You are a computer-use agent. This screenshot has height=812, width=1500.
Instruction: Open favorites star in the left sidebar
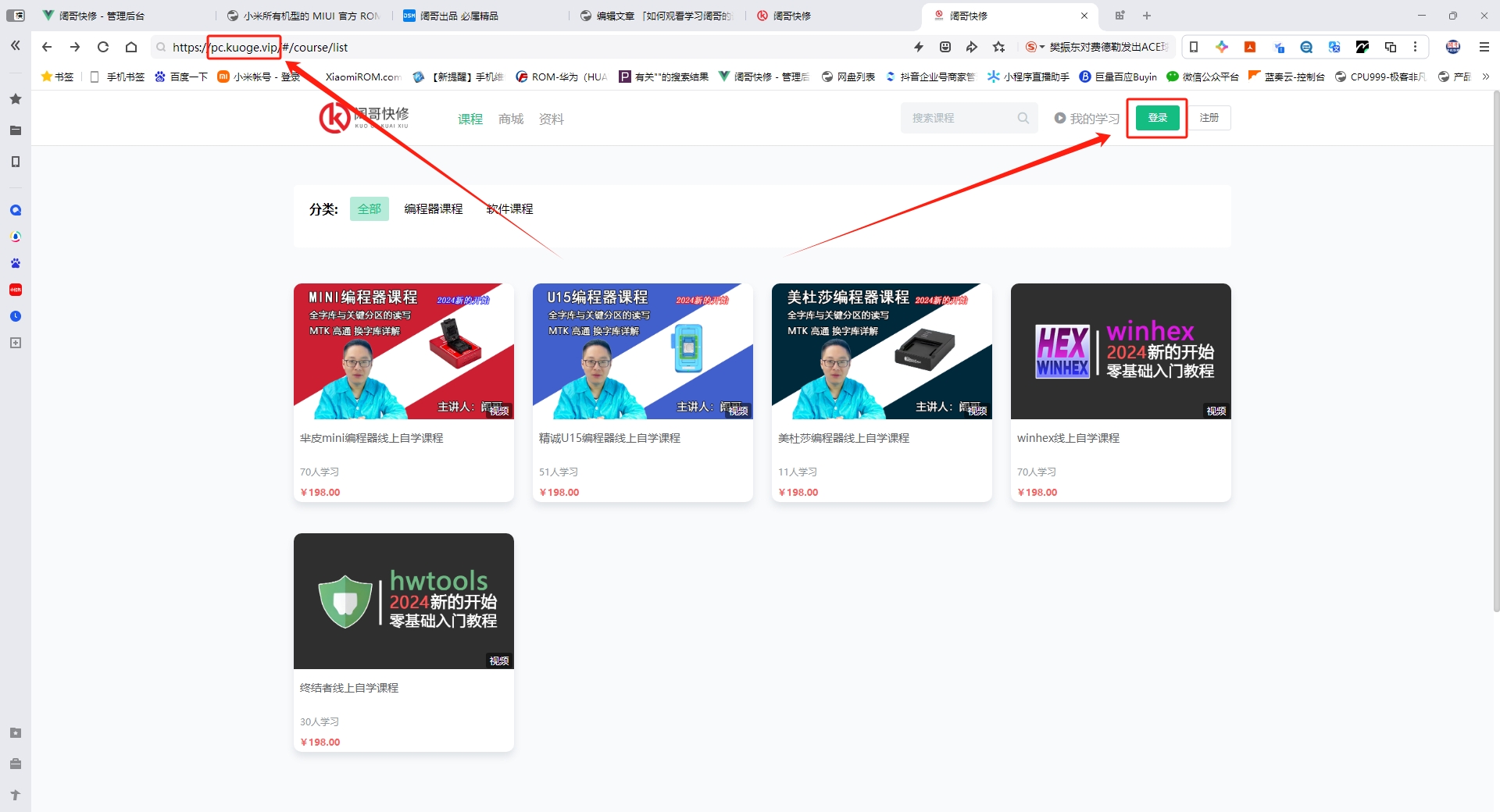[16, 99]
